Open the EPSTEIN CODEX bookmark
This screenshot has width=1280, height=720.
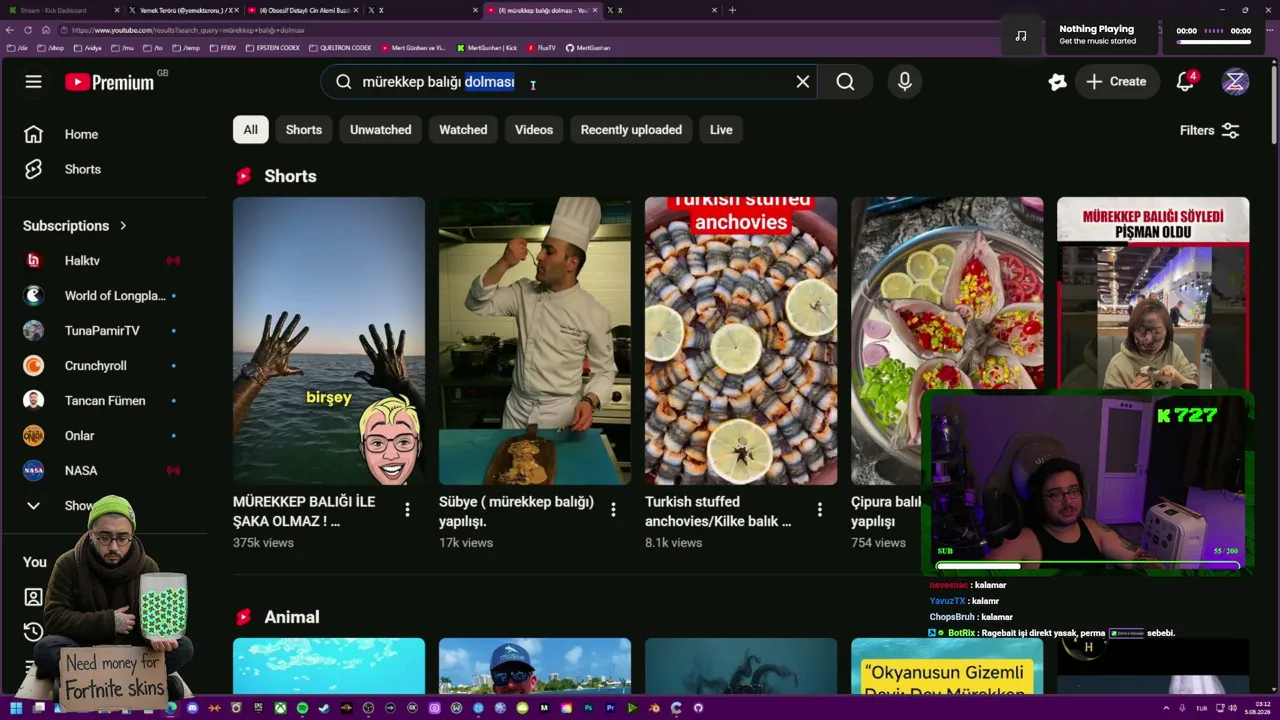(273, 48)
